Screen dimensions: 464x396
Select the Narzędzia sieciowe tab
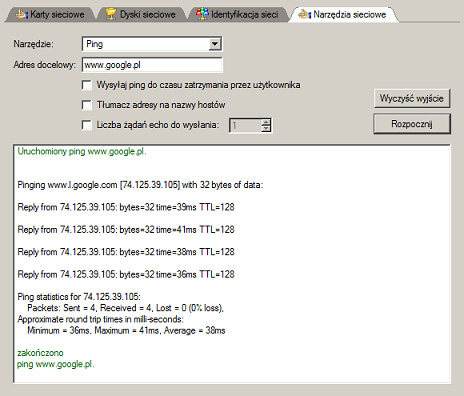click(343, 15)
